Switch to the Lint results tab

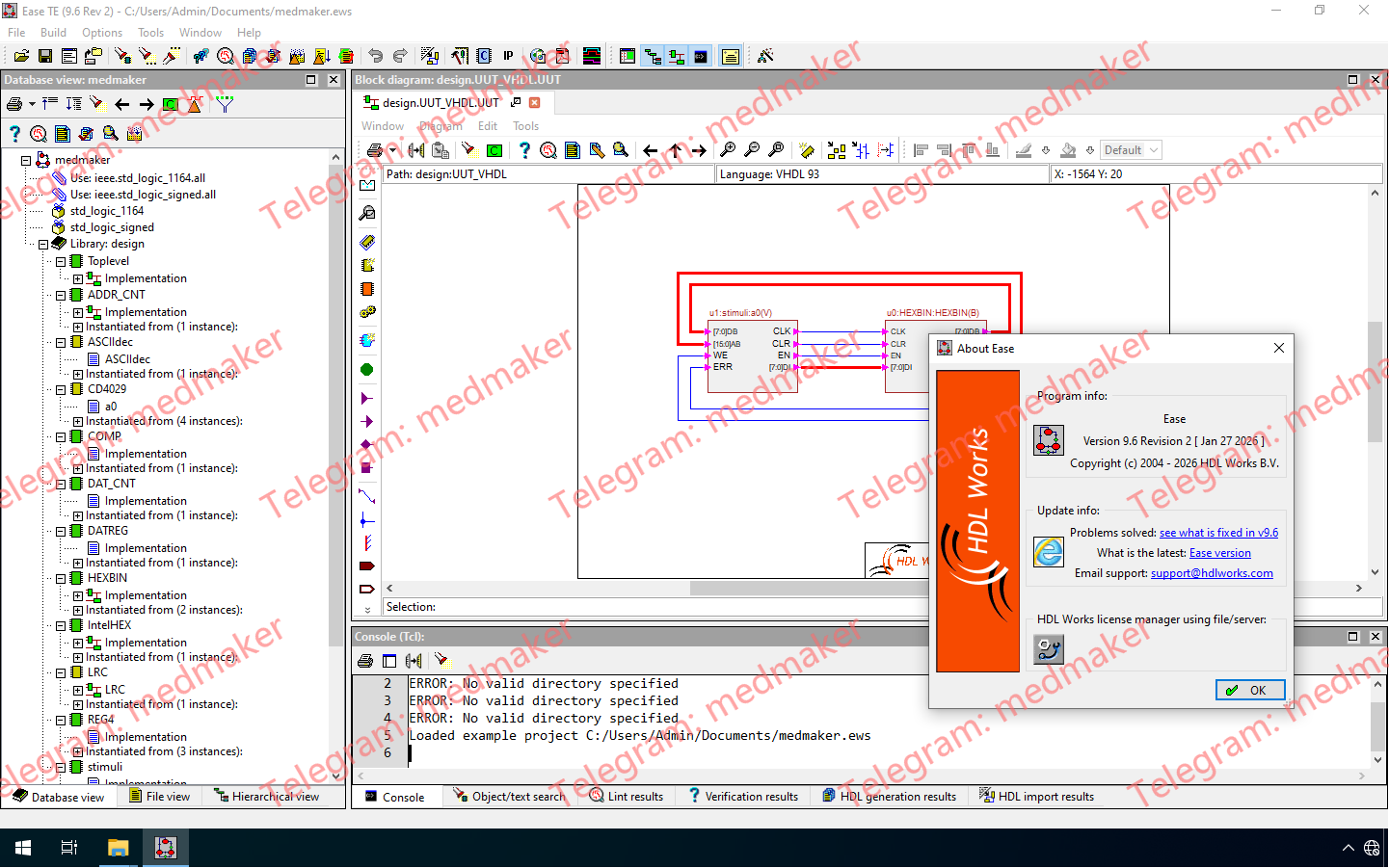point(627,796)
